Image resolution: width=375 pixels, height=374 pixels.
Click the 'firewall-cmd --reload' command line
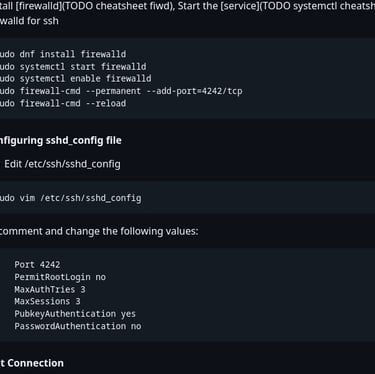[x=63, y=103]
